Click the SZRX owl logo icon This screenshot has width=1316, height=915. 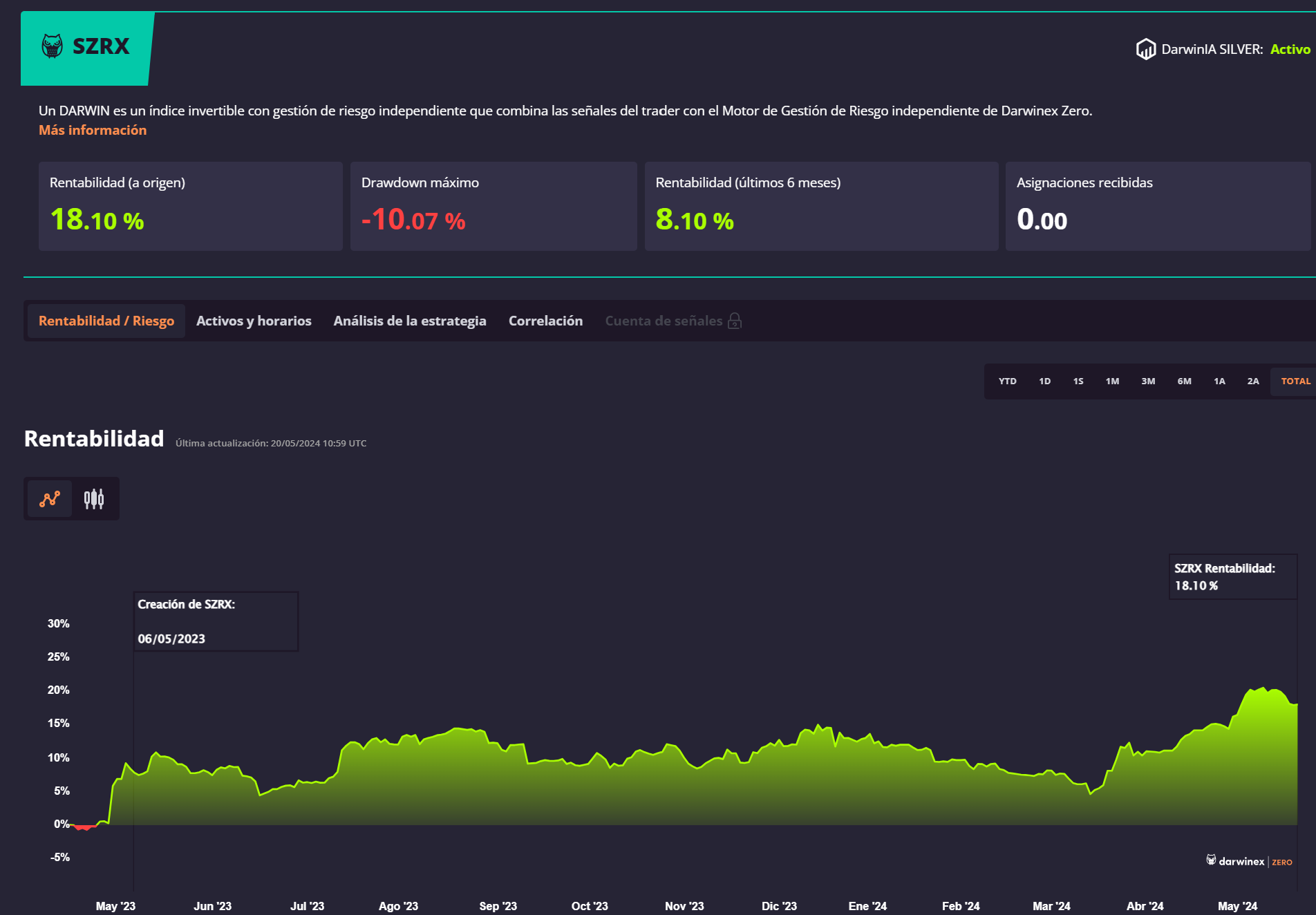click(53, 46)
